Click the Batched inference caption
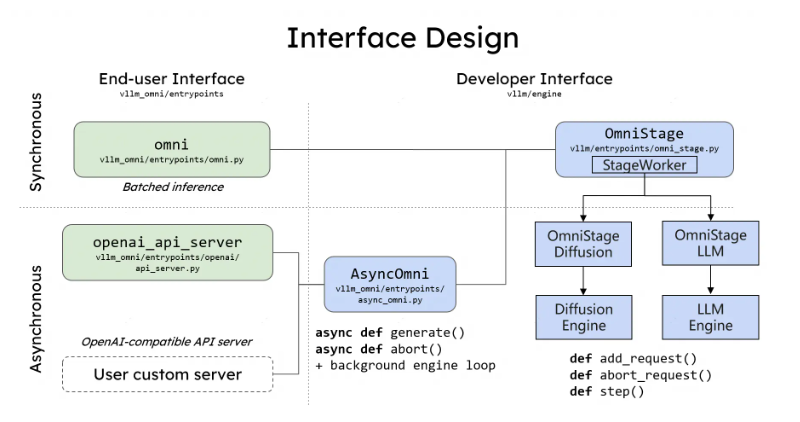 (170, 186)
